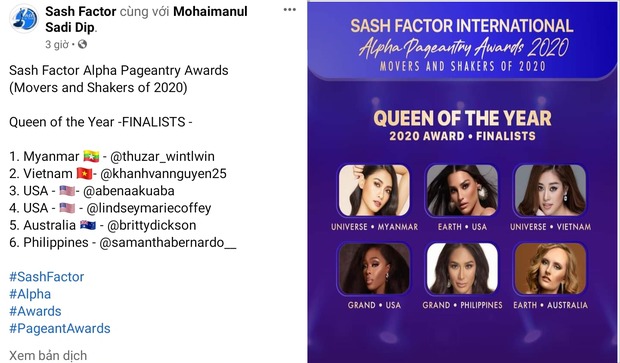The height and width of the screenshot is (363, 620).
Task: Click the Australia flag emoji
Action: point(87,225)
